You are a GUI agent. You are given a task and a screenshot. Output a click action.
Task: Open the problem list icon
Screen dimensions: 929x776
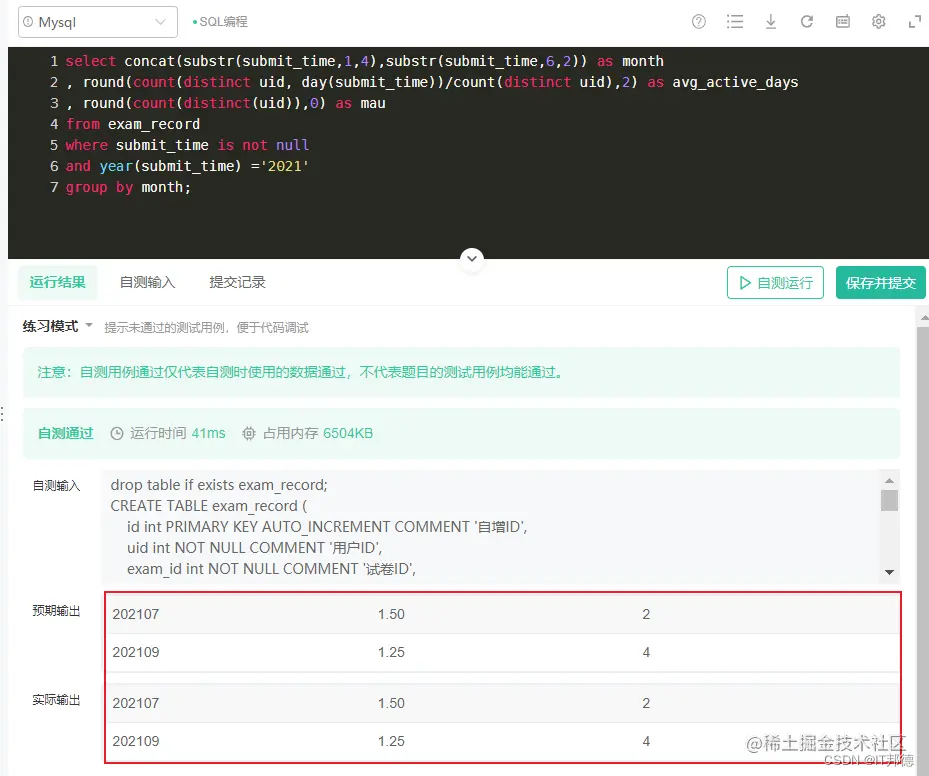(x=735, y=22)
